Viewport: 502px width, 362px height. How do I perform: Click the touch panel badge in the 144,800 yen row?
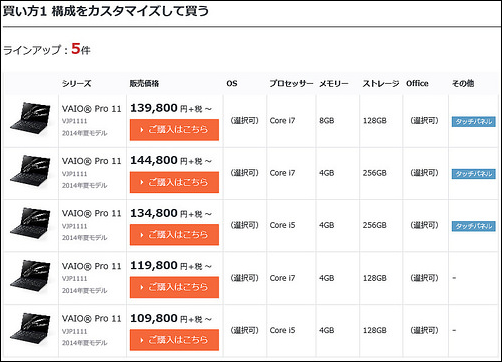(473, 174)
